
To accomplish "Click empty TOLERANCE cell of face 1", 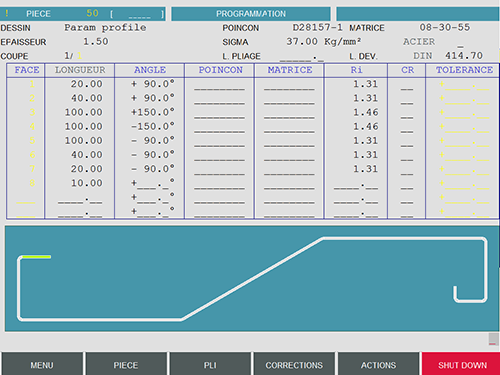I will [464, 86].
